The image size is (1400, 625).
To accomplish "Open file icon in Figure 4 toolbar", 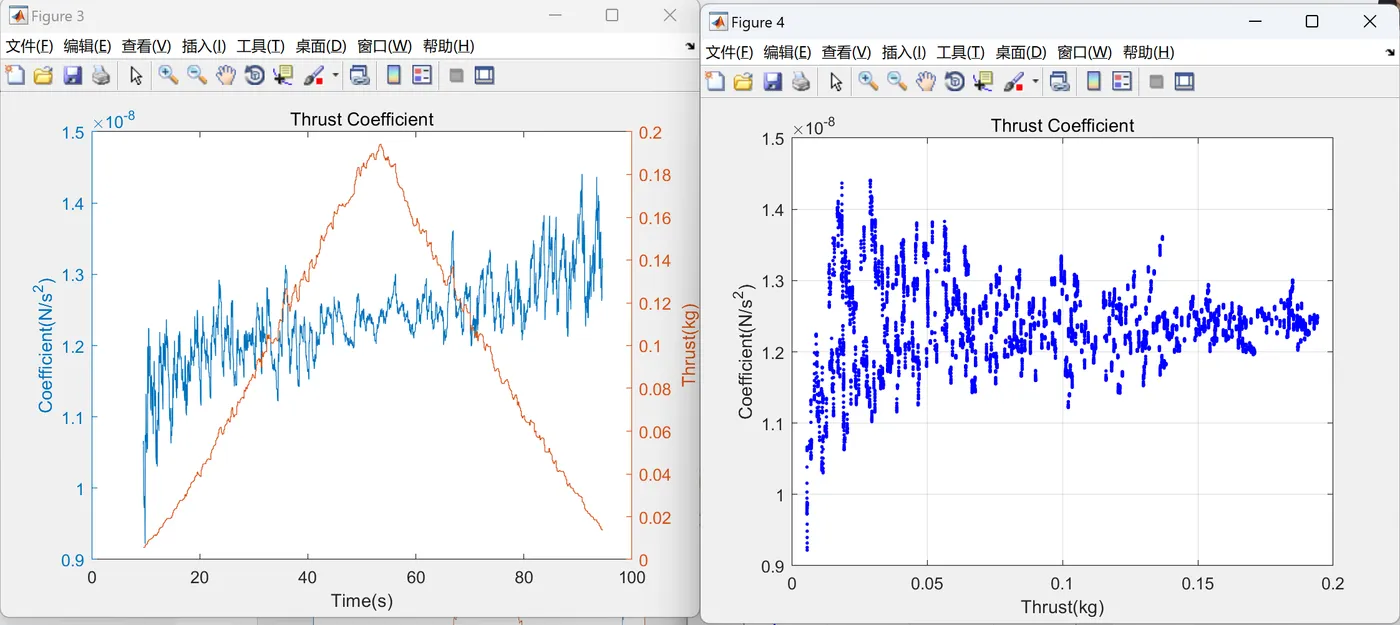I will point(743,82).
